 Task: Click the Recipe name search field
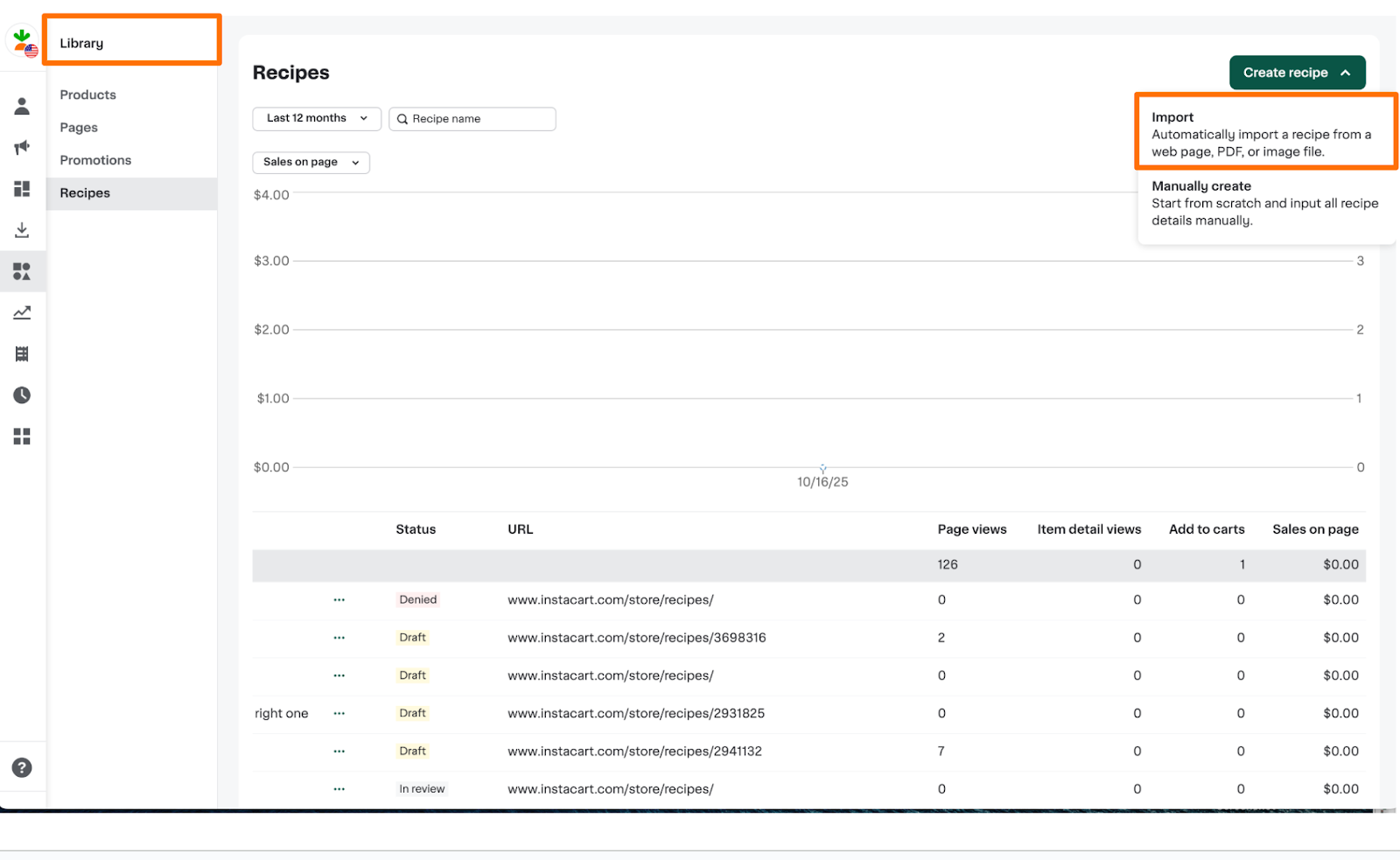click(472, 118)
